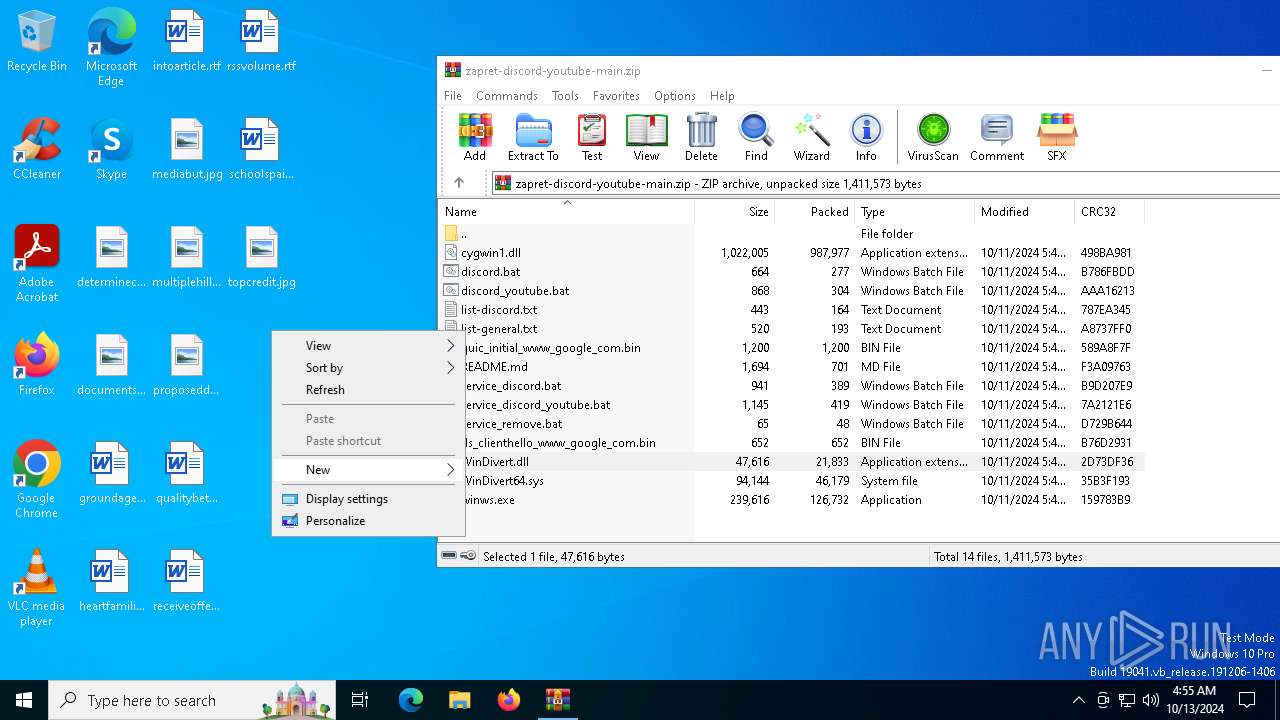Viewport: 1280px width, 720px height.
Task: Select the Firefox desktop shortcut
Action: 37,365
